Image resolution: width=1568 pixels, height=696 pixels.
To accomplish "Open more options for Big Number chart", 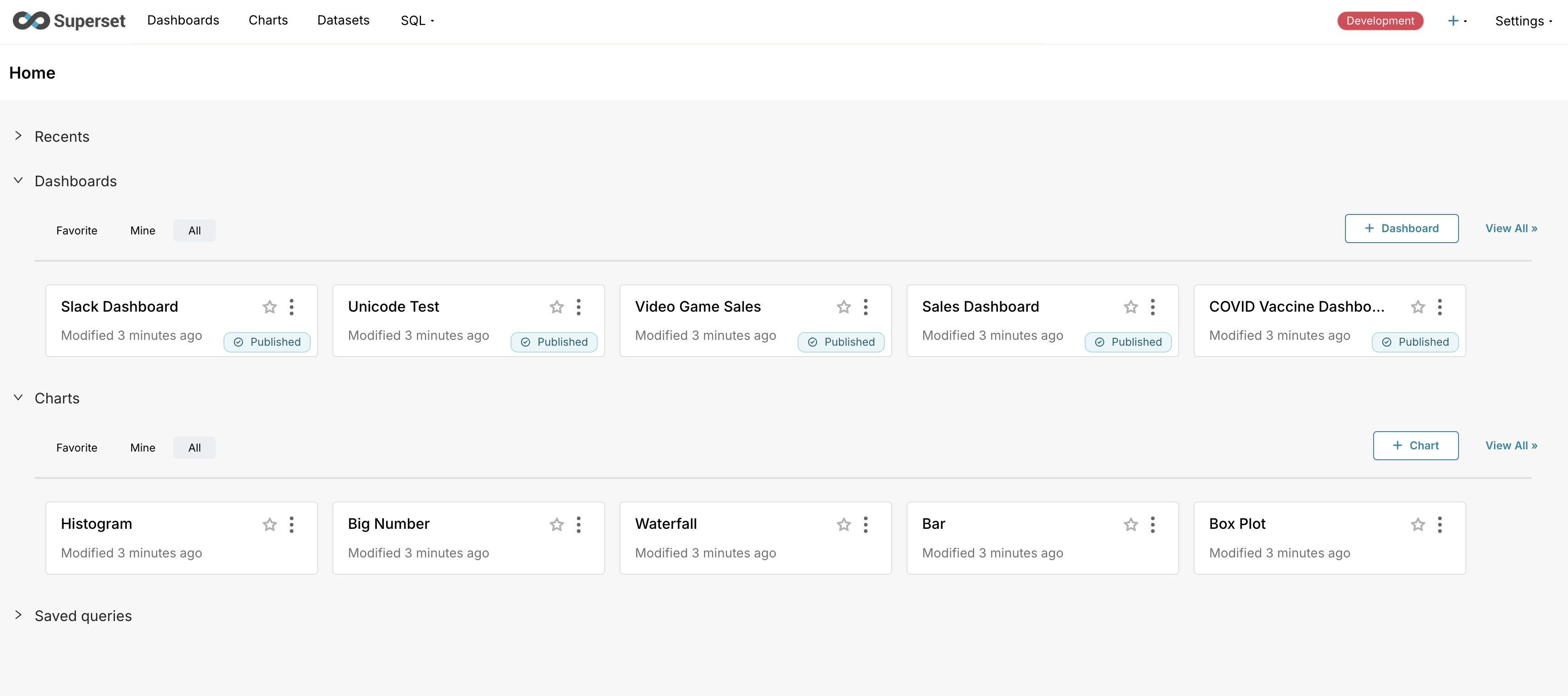I will pyautogui.click(x=578, y=524).
